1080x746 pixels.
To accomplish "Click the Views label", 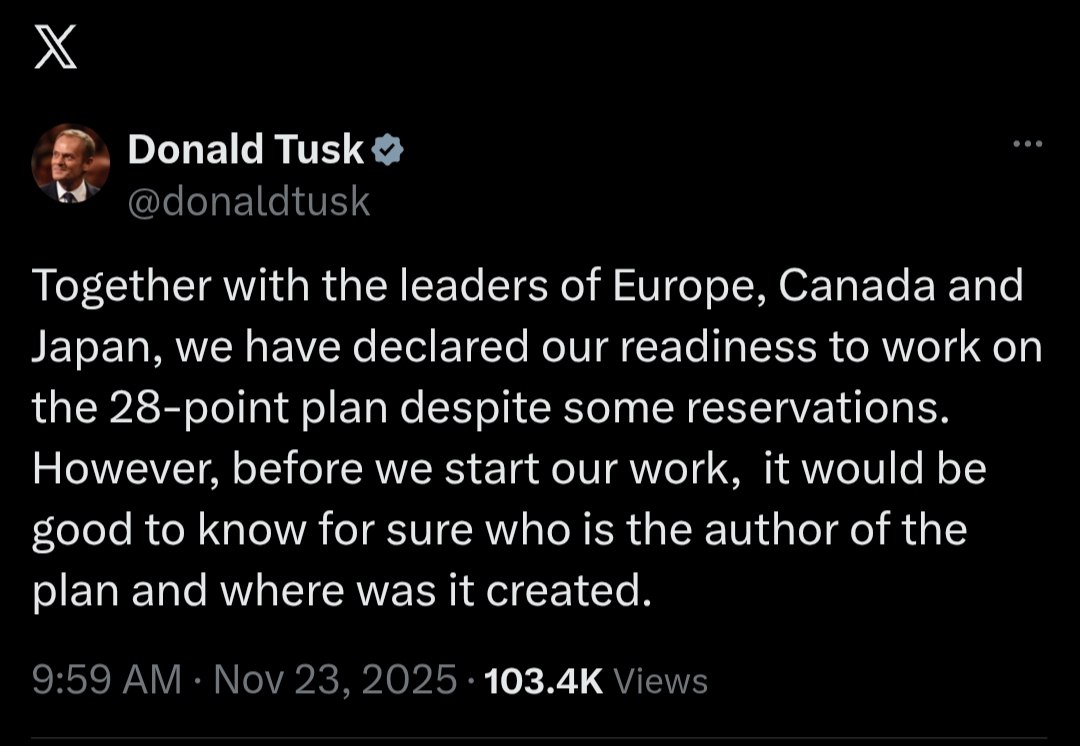I will pos(660,682).
